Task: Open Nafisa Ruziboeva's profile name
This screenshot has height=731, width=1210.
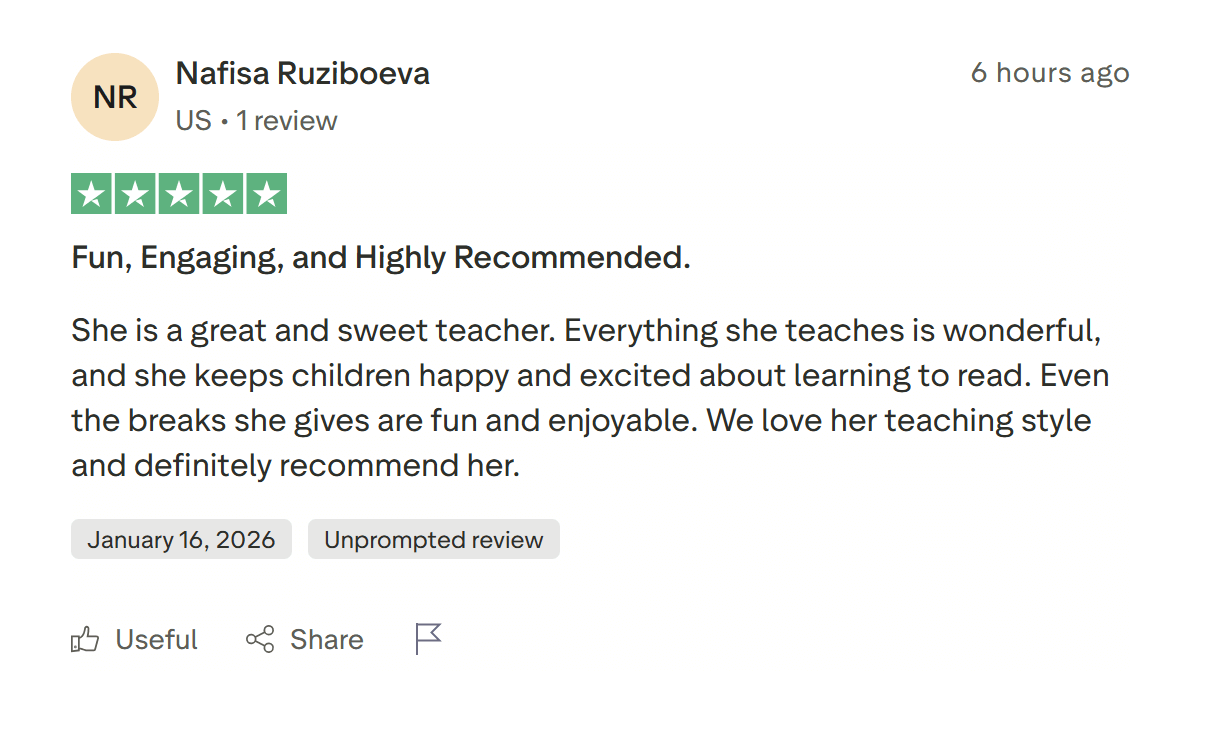Action: [302, 73]
